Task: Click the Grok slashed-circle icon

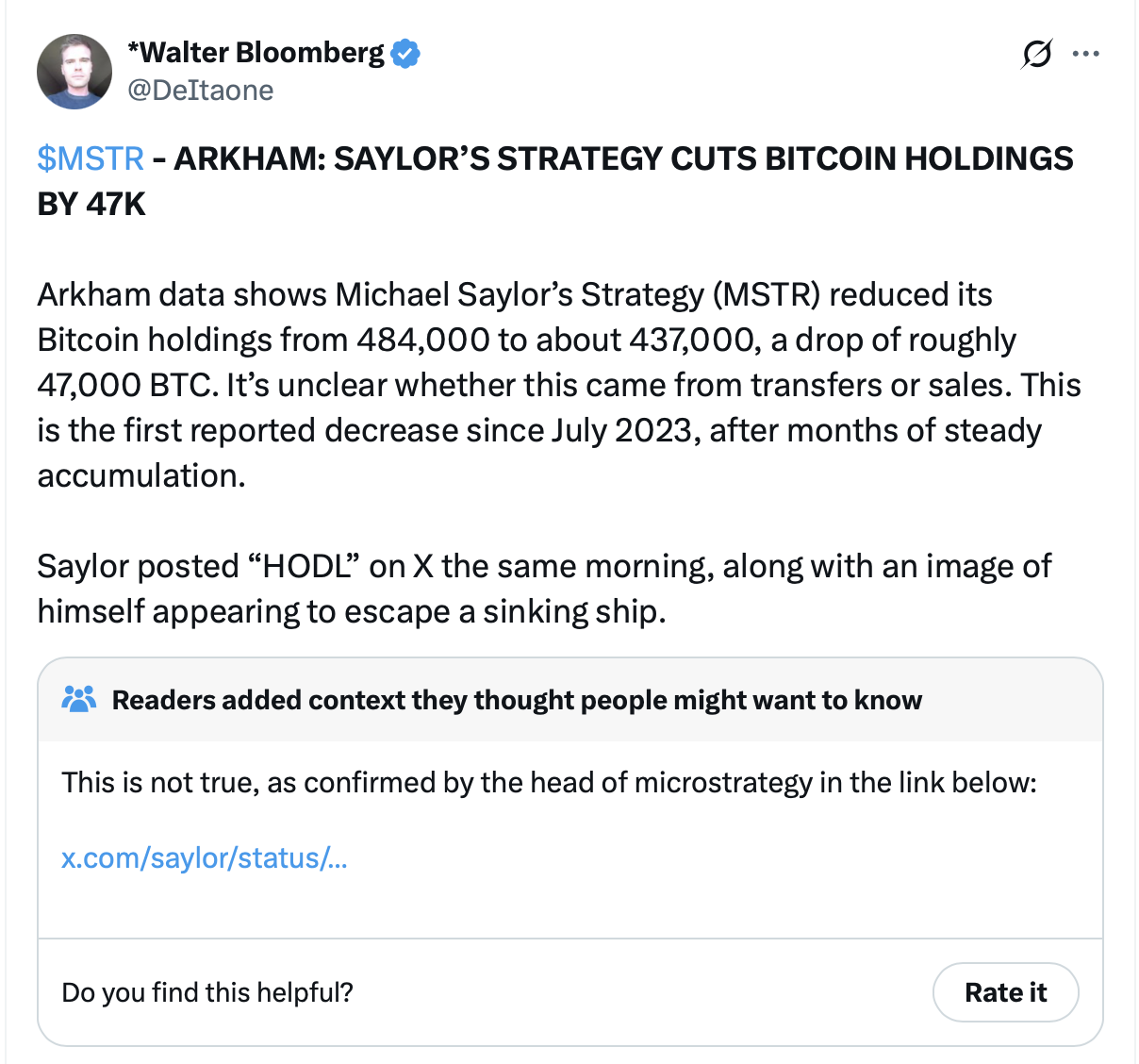Action: pos(1036,55)
